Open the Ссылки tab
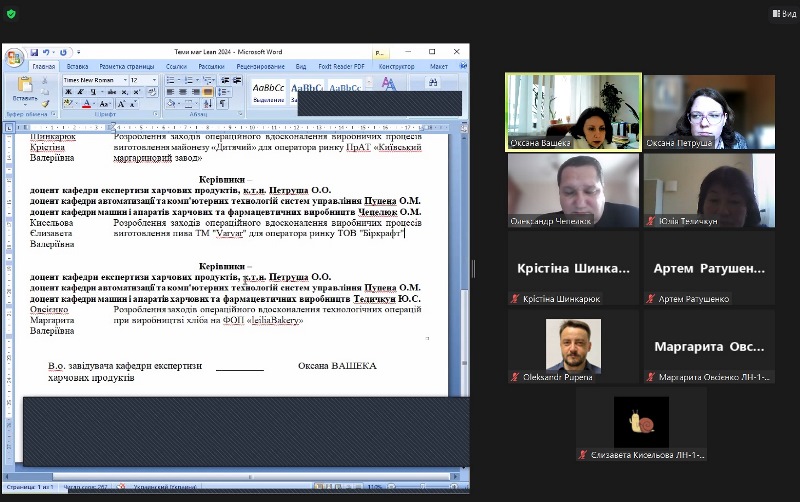 [x=176, y=66]
